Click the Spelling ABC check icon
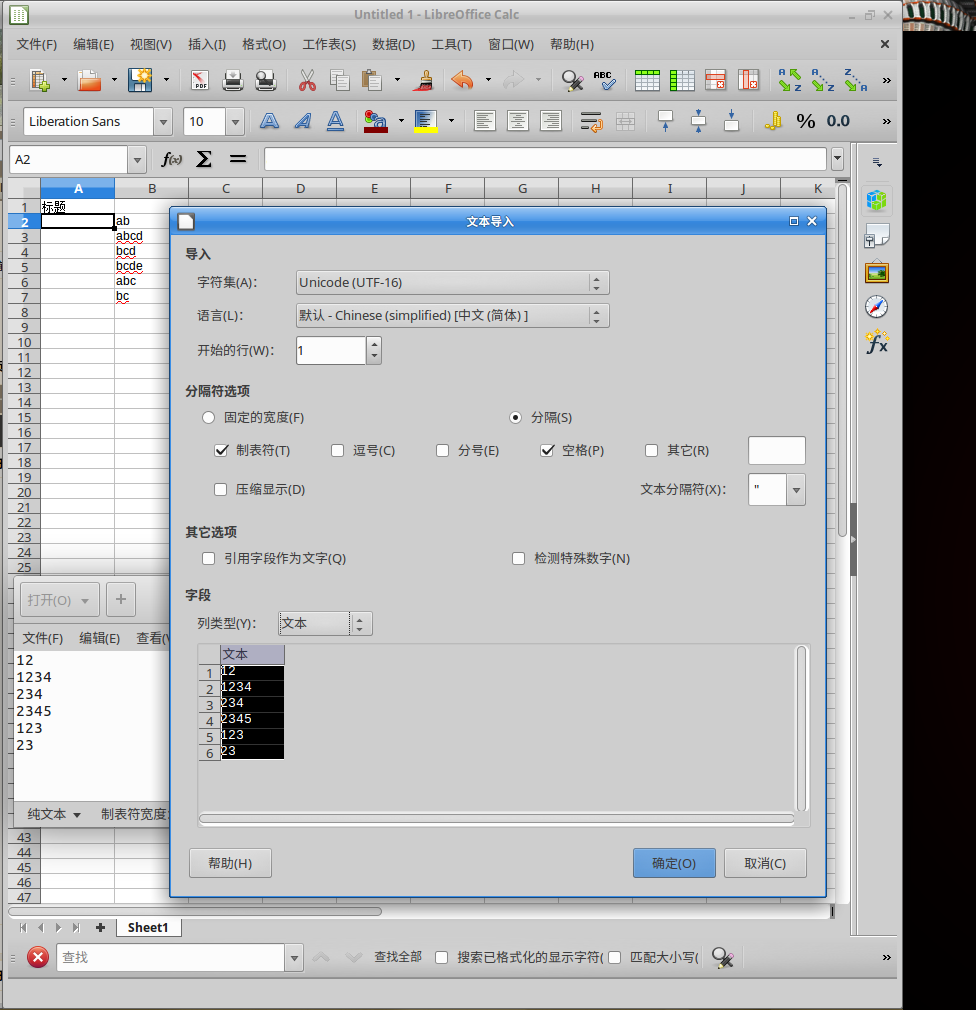Viewport: 976px width, 1010px height. pos(604,81)
